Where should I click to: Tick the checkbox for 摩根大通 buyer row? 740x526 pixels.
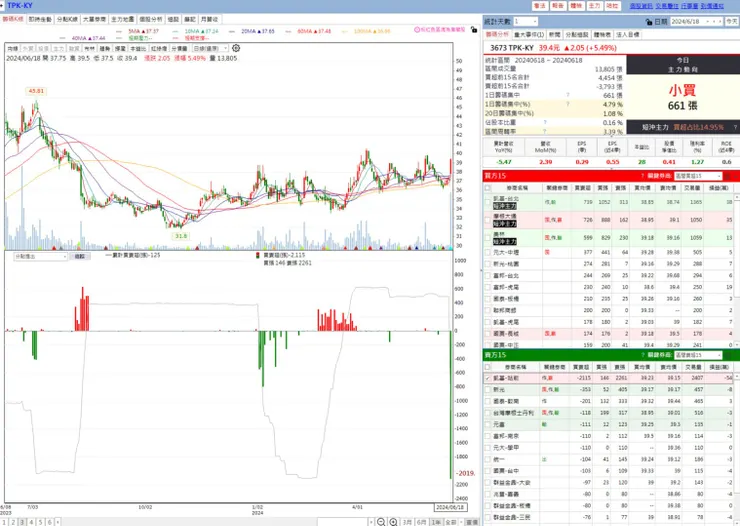[488, 220]
